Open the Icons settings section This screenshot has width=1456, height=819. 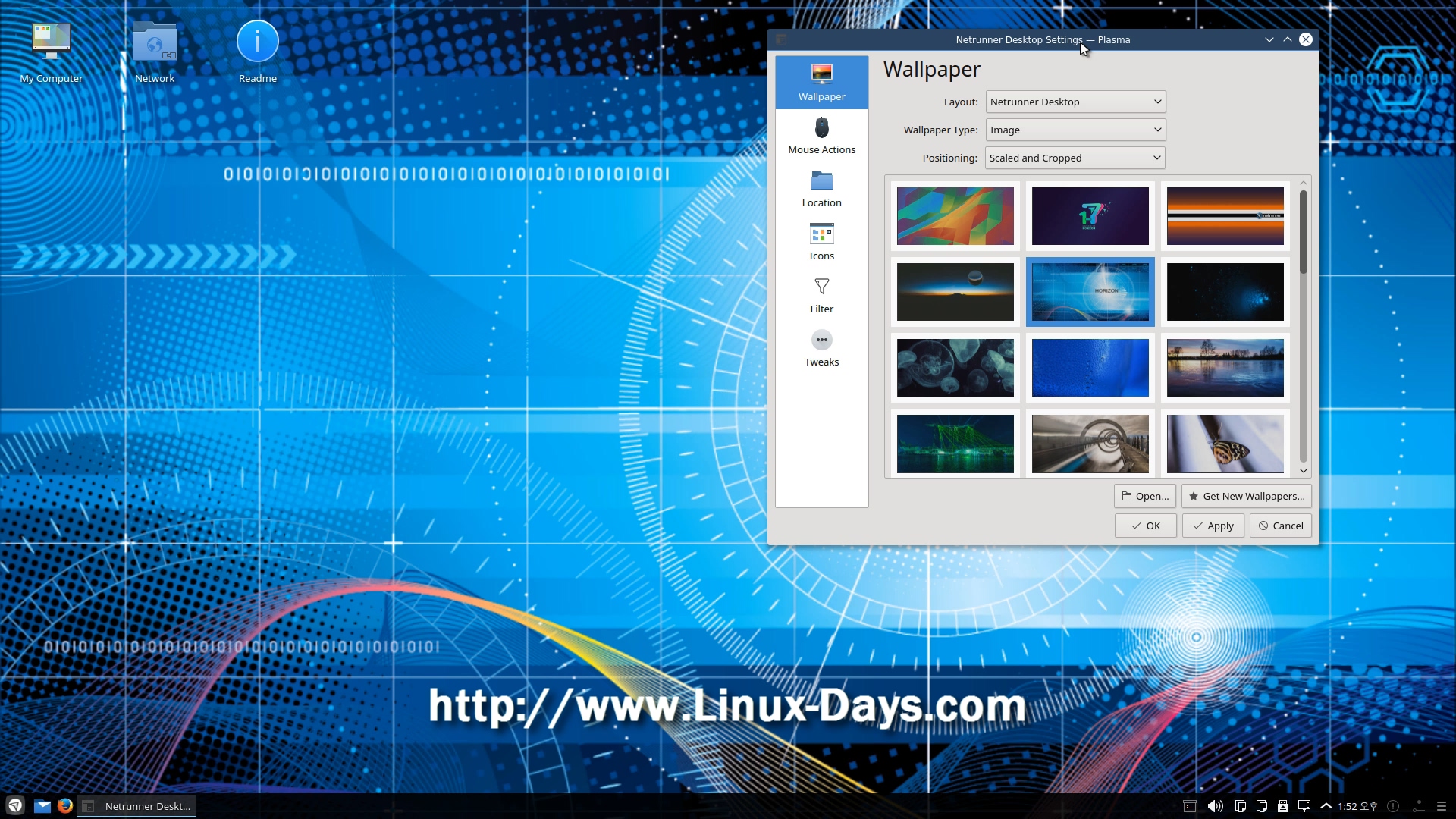click(x=821, y=242)
